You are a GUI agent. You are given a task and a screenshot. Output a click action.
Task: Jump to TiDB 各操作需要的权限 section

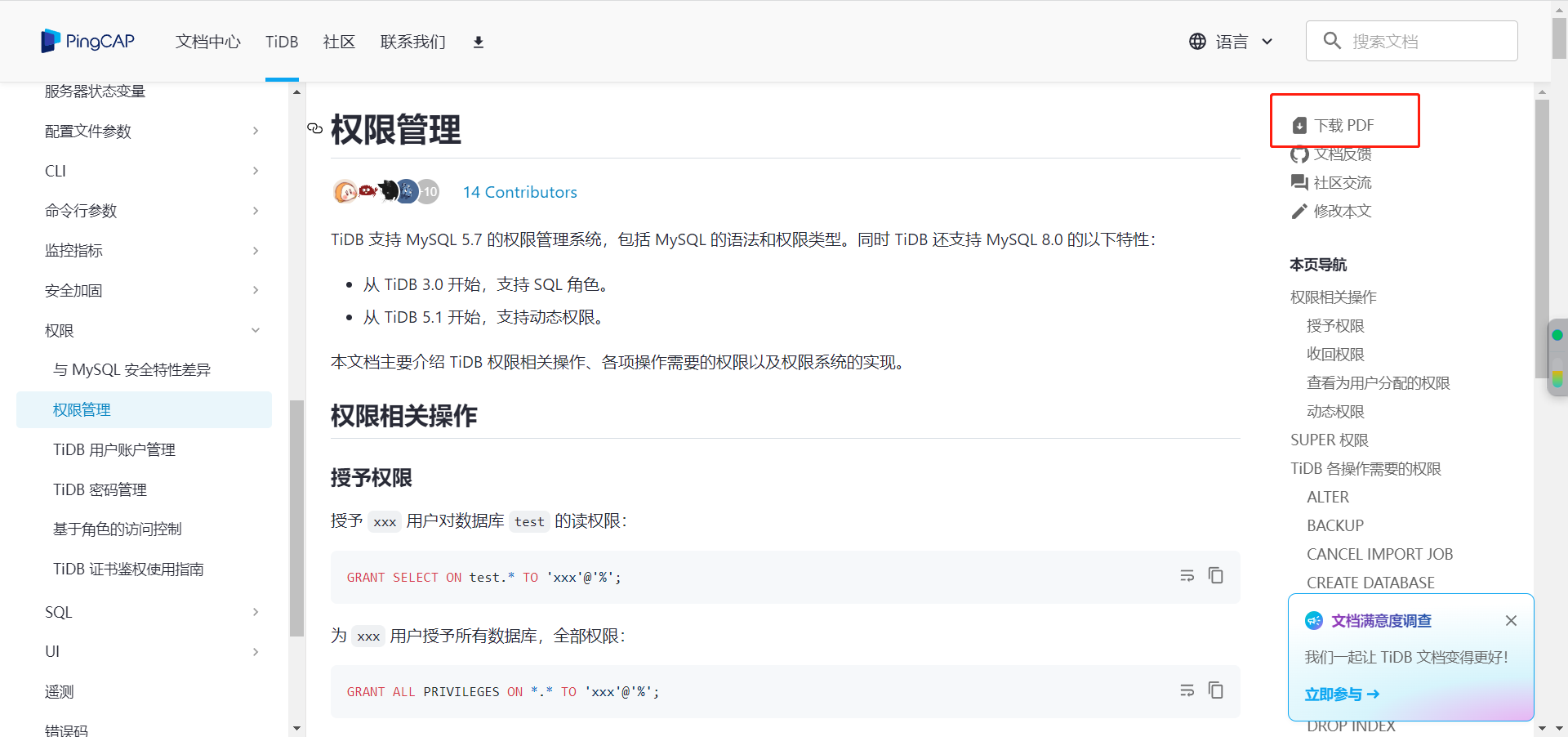click(1365, 469)
